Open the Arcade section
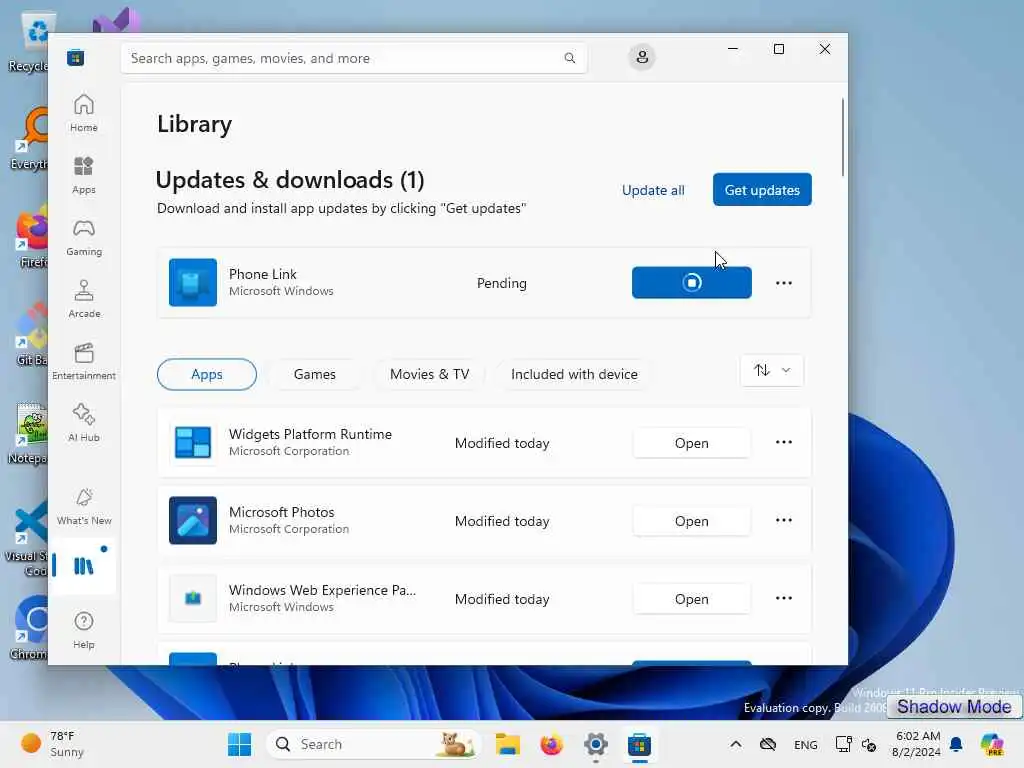This screenshot has width=1024, height=768. pyautogui.click(x=84, y=299)
